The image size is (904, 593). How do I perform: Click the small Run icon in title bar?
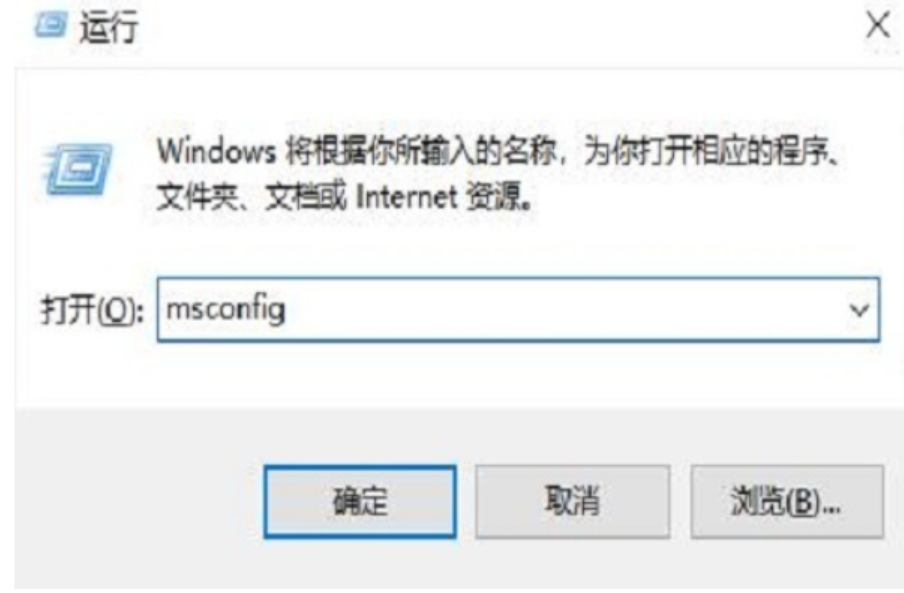(51, 26)
